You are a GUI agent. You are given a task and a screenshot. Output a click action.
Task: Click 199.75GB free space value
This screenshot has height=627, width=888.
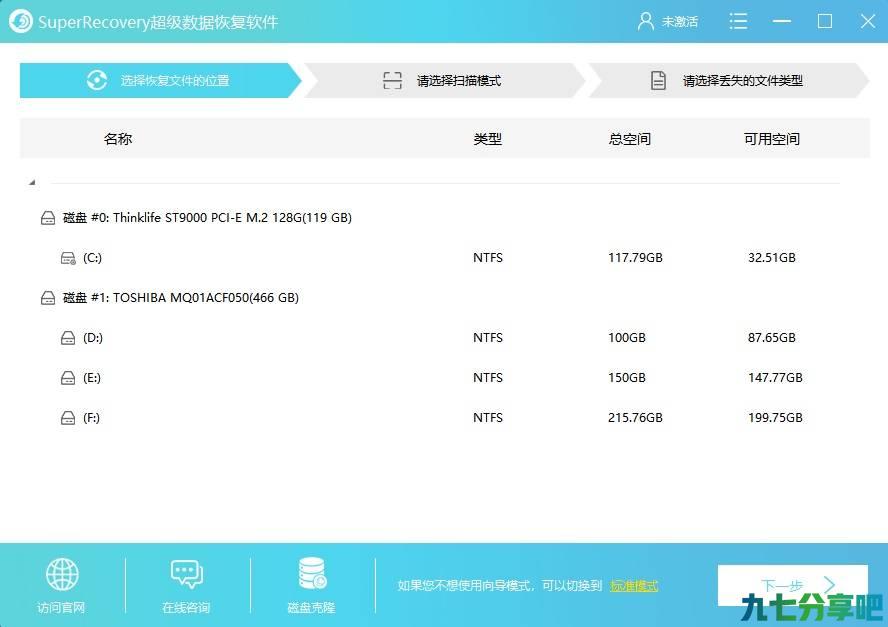pos(775,417)
